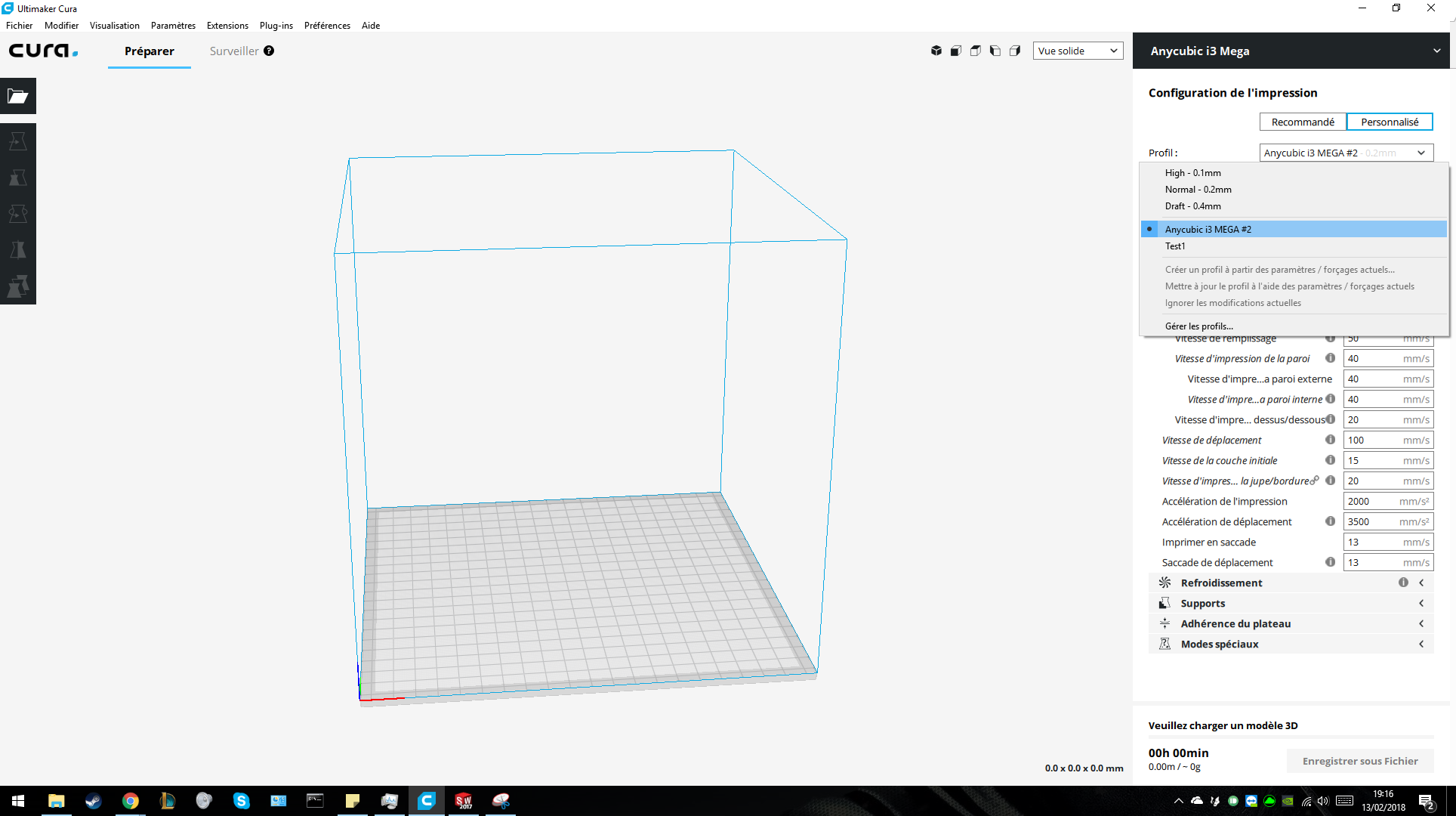The image size is (1456, 816).
Task: Click the Surveiller help question mark icon
Action: pyautogui.click(x=269, y=51)
